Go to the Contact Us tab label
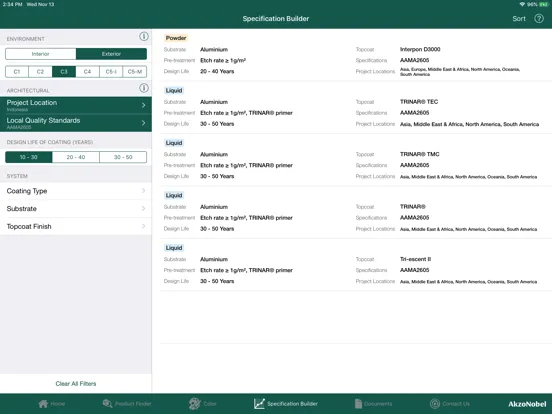 pyautogui.click(x=456, y=404)
